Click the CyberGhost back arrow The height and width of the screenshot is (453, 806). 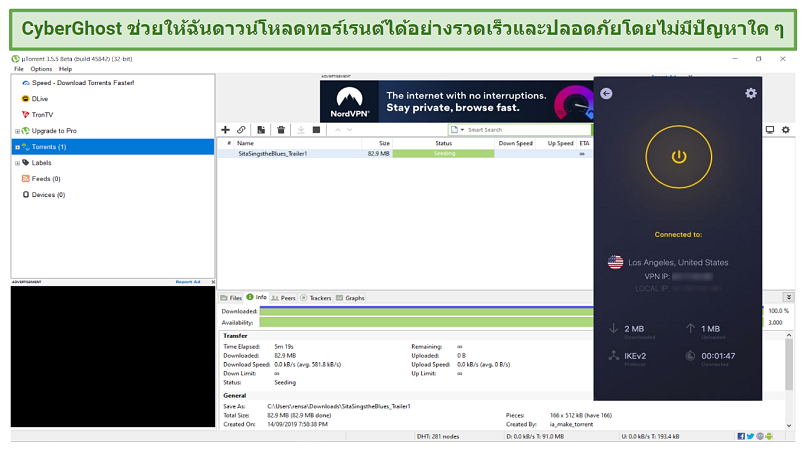(x=606, y=94)
